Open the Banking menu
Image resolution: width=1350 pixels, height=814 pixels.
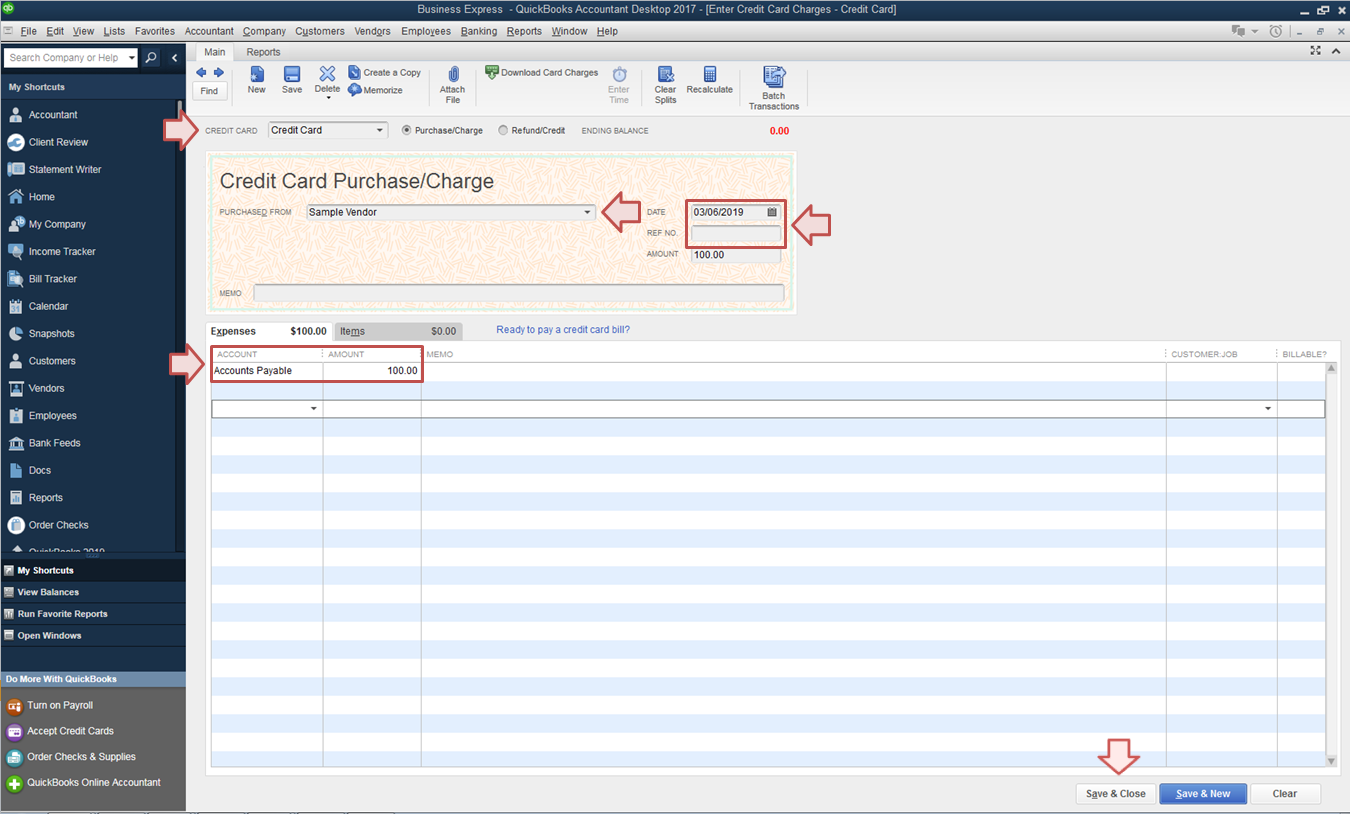click(479, 31)
